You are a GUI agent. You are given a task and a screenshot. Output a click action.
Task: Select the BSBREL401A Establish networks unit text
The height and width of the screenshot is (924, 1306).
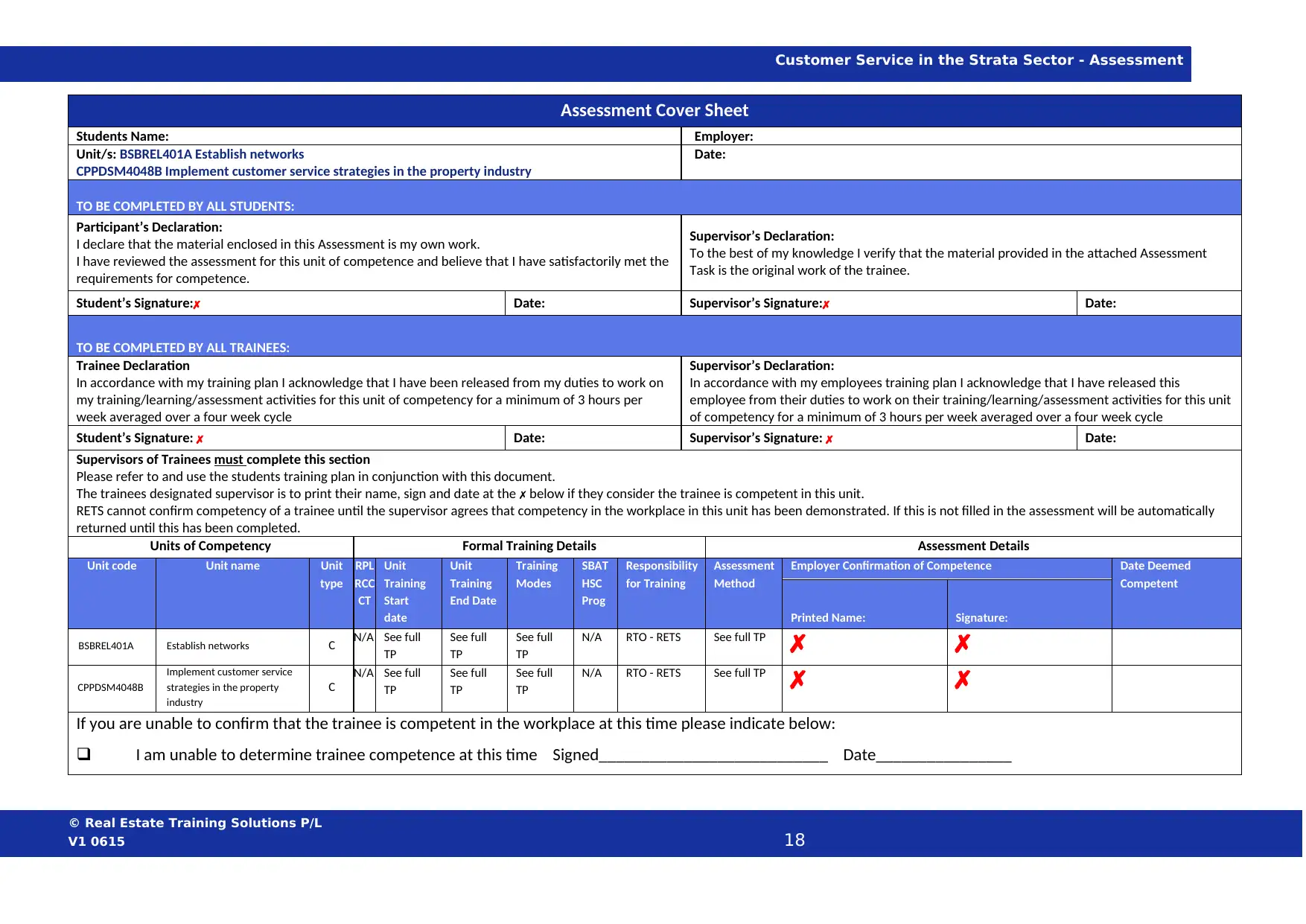coord(211,154)
